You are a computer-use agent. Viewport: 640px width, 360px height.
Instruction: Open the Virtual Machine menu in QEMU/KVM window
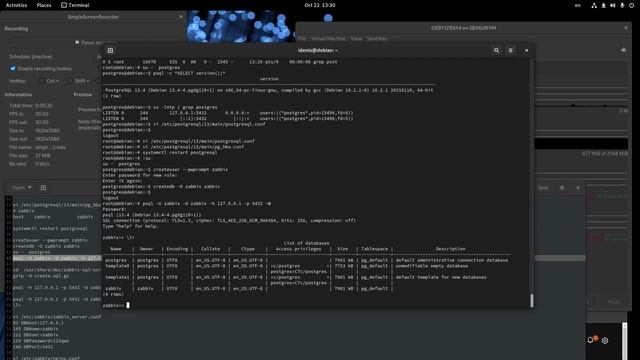[328, 38]
